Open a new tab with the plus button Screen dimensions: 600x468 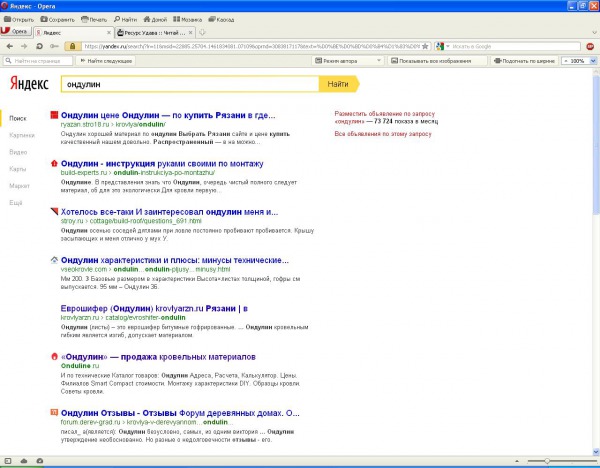coord(202,33)
